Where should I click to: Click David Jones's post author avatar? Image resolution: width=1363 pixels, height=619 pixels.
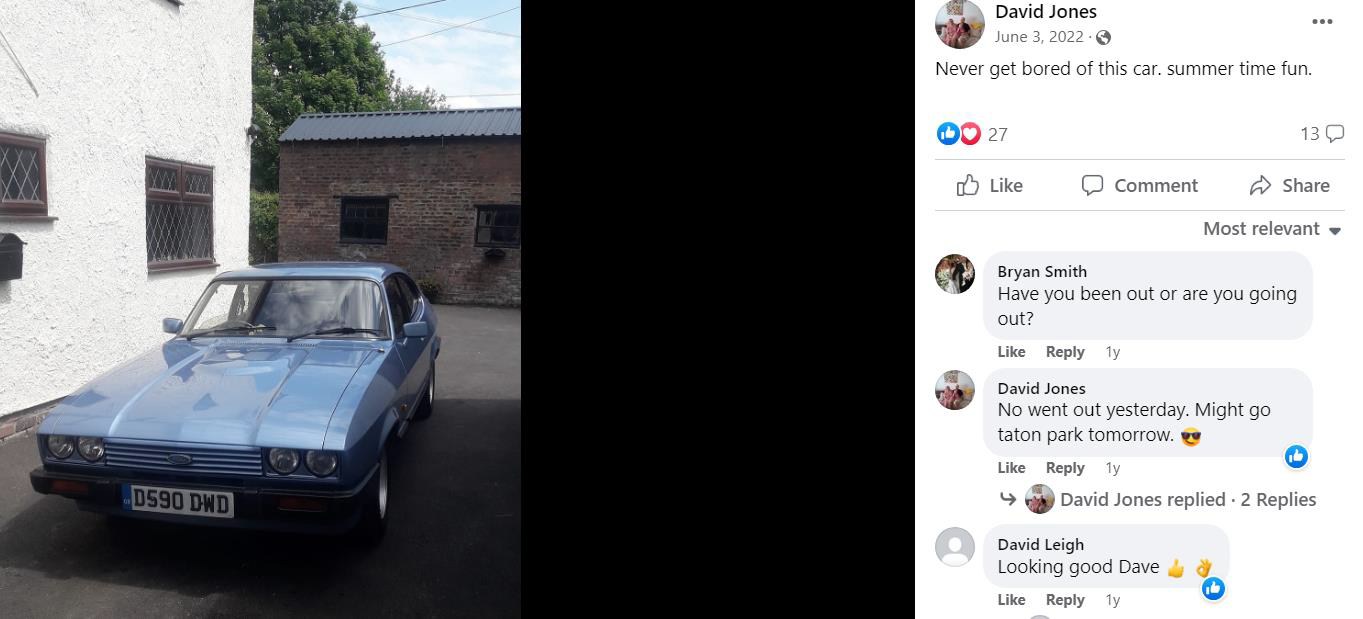coord(959,24)
